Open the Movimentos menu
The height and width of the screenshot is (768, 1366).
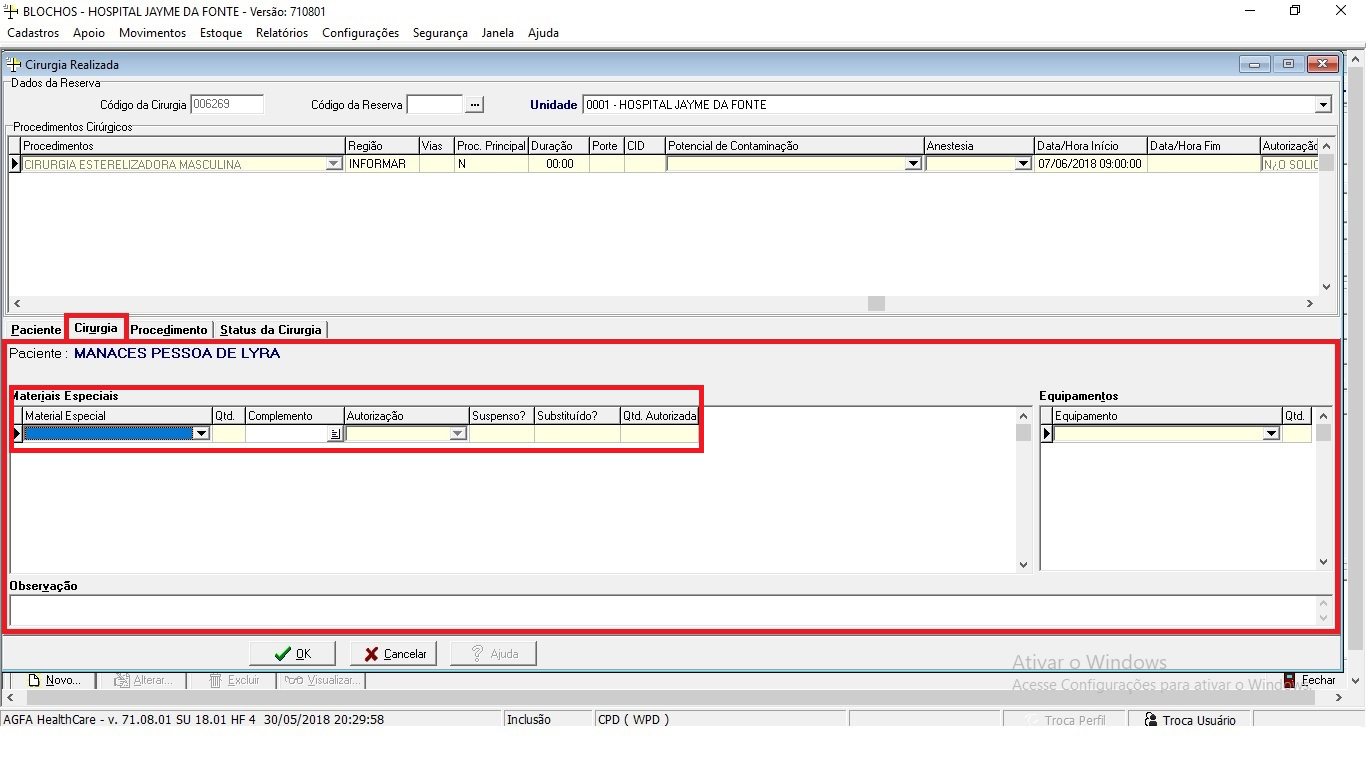click(x=152, y=33)
